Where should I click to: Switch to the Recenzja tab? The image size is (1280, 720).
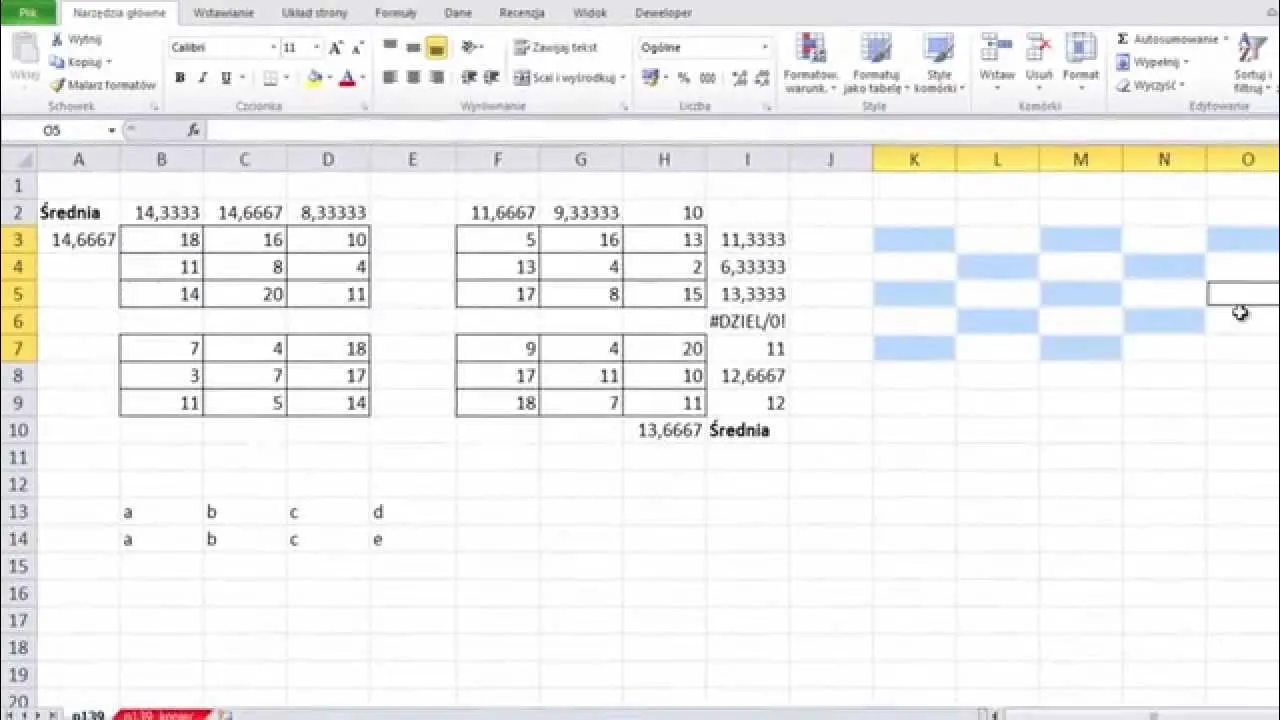pos(522,13)
